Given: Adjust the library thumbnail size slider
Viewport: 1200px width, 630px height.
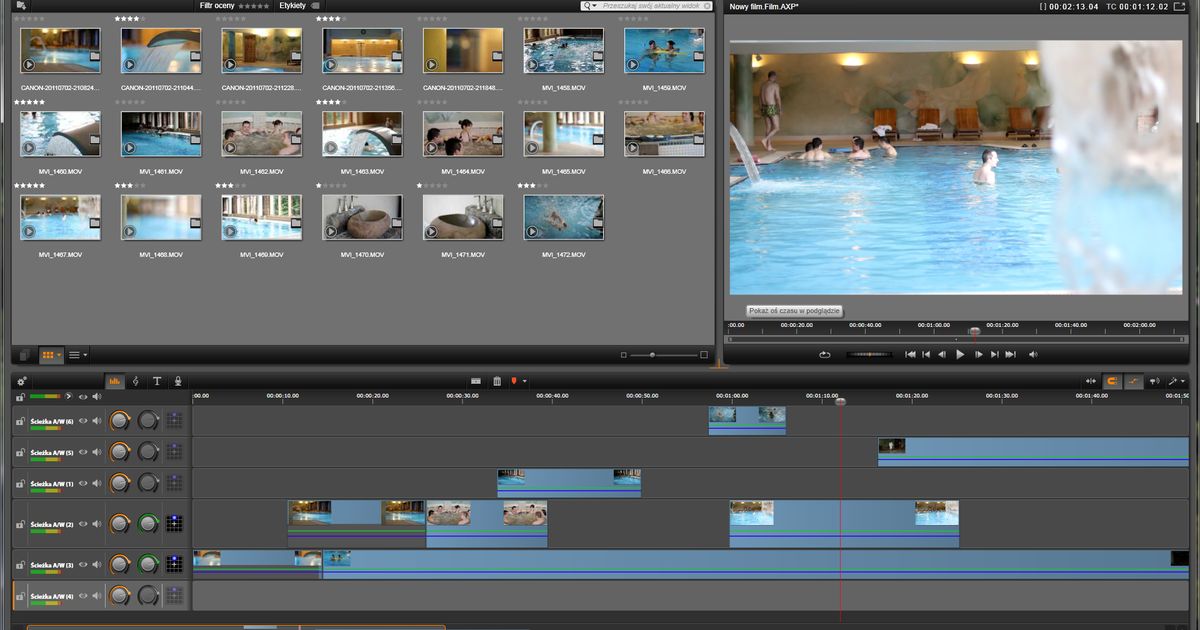Looking at the screenshot, I should 664,354.
